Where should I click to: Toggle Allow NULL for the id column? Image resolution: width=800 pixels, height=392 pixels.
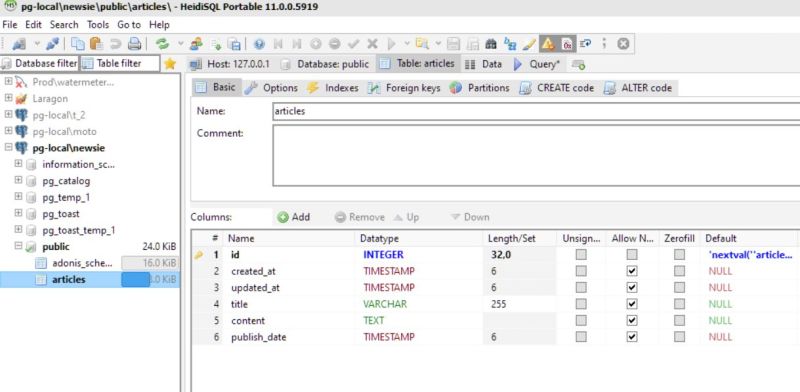[x=632, y=254]
